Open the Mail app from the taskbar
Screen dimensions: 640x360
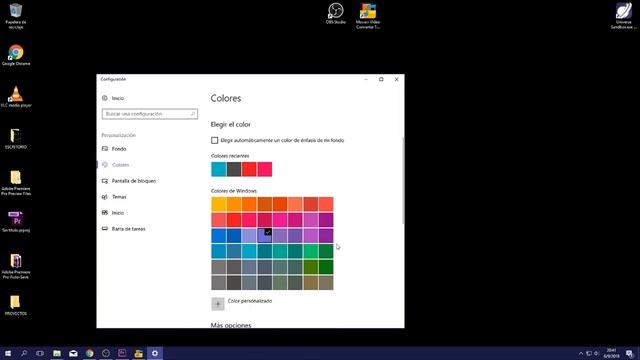tap(73, 353)
